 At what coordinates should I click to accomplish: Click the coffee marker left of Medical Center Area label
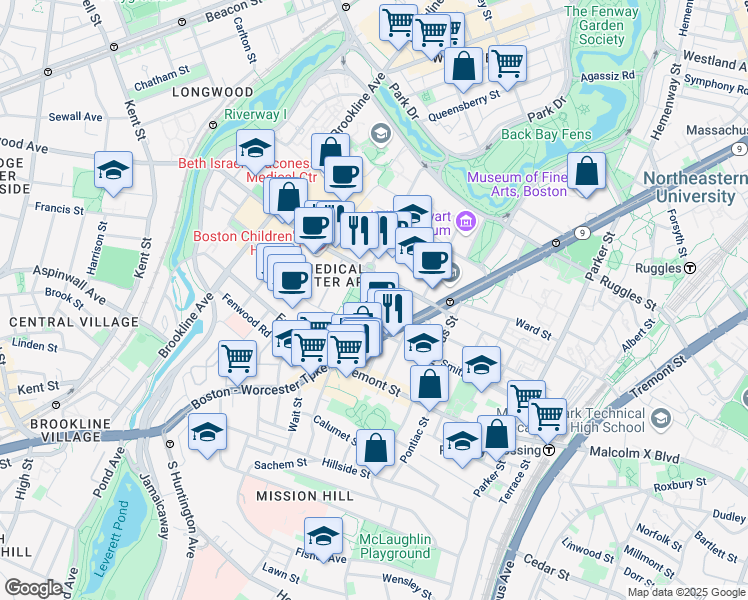coord(293,285)
